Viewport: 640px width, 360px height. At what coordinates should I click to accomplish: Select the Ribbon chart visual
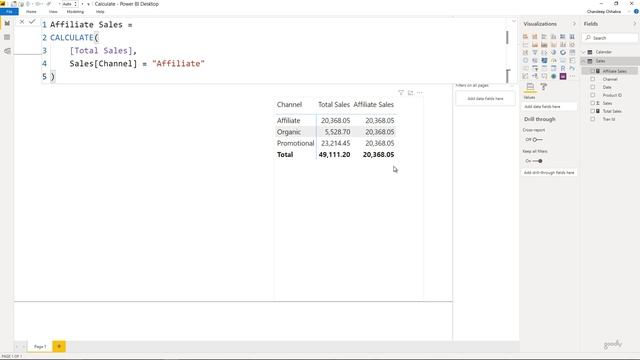tap(572, 44)
